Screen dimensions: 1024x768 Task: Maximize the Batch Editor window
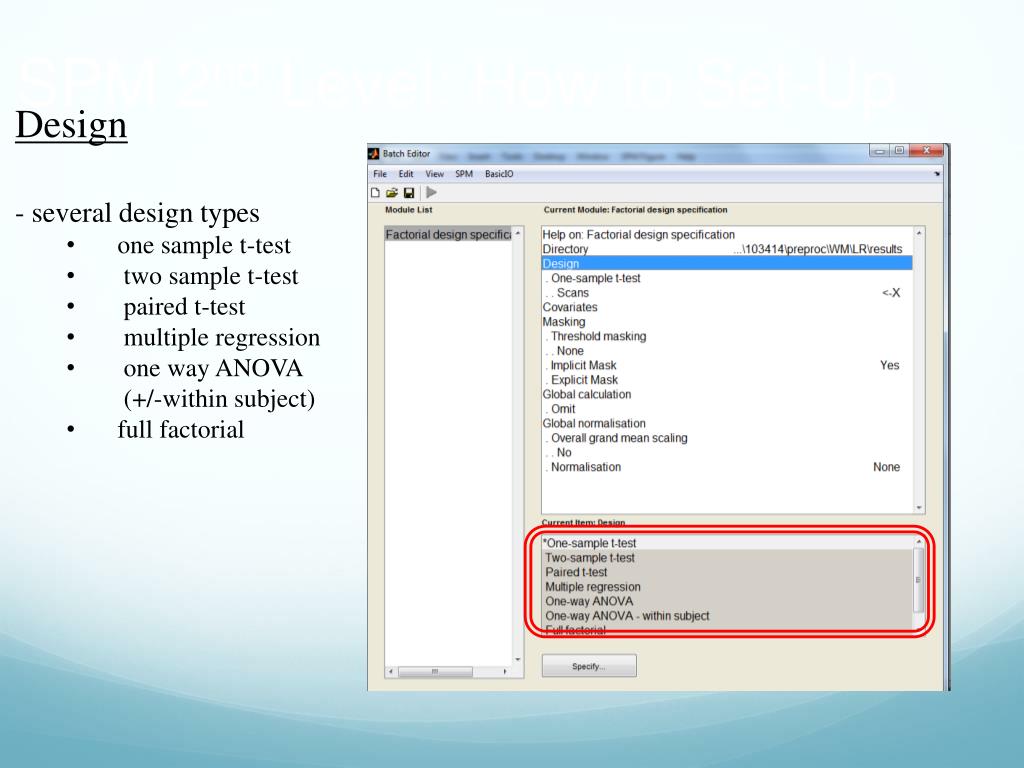coord(899,151)
